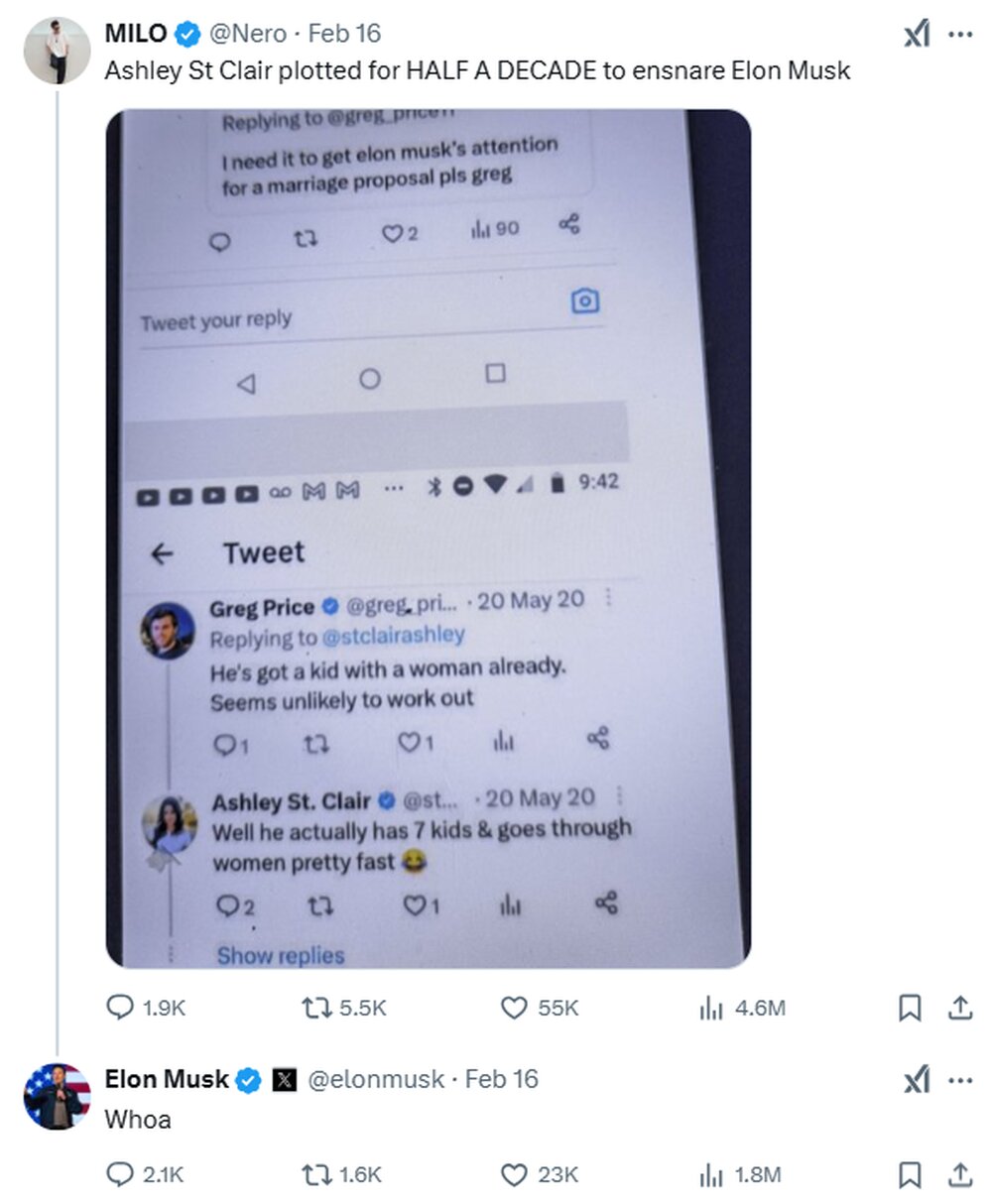Open more options menu on MILO's tweet
Image resolution: width=992 pixels, height=1204 pixels.
coord(960,34)
